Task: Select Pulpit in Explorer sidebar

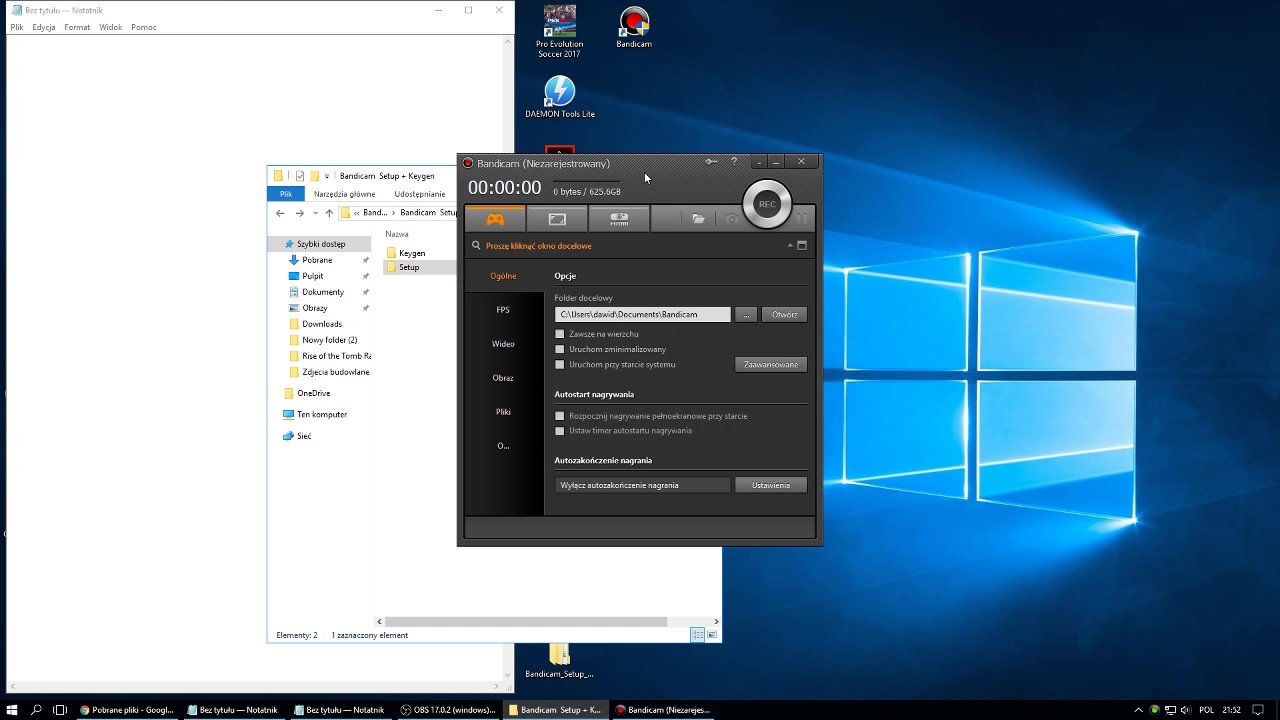Action: pyautogui.click(x=313, y=276)
